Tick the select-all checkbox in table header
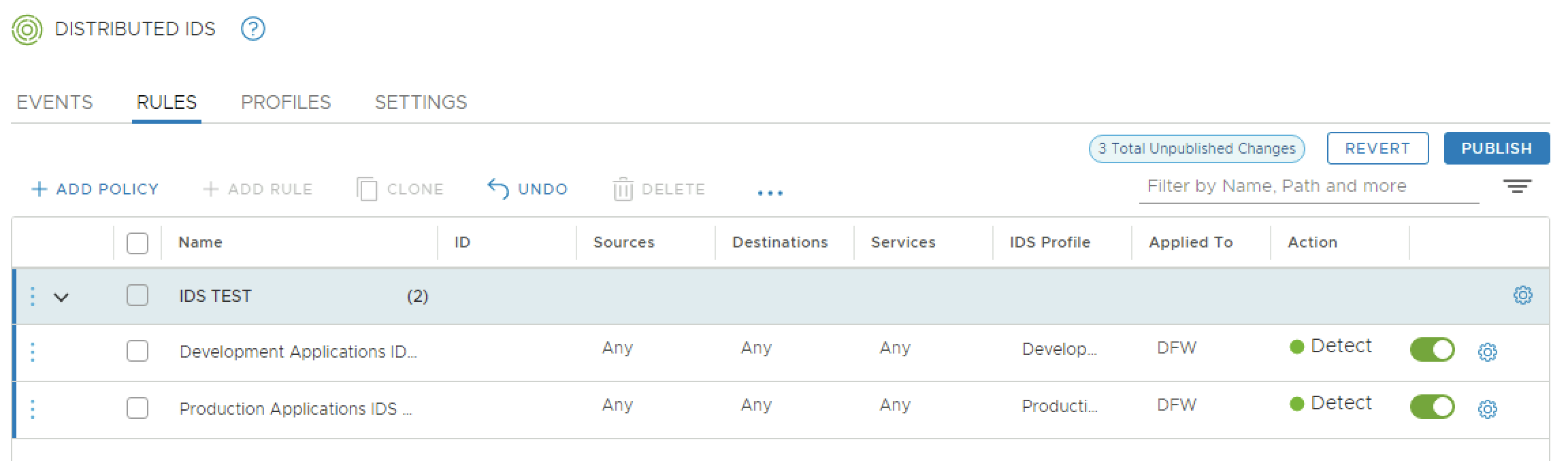 (x=137, y=243)
